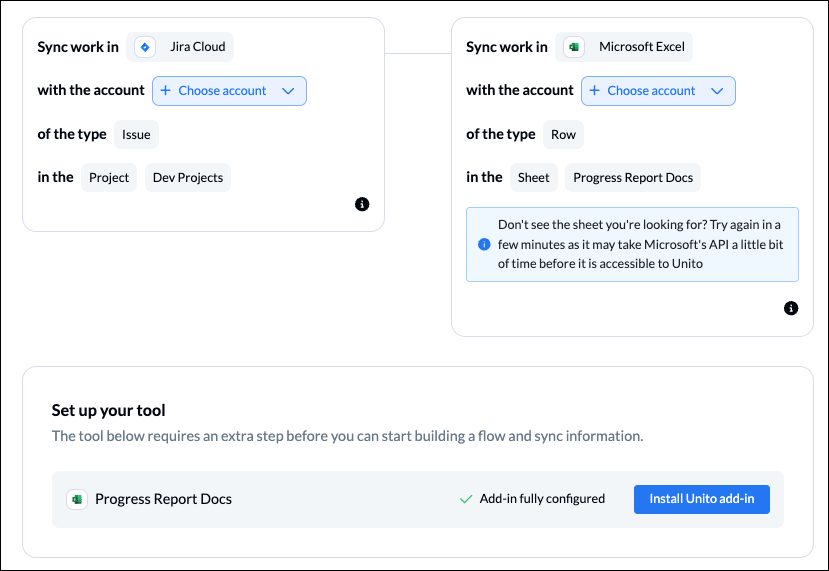Click plus icon in Excel Choose account
Viewport: 829px width, 571px height.
coord(594,90)
